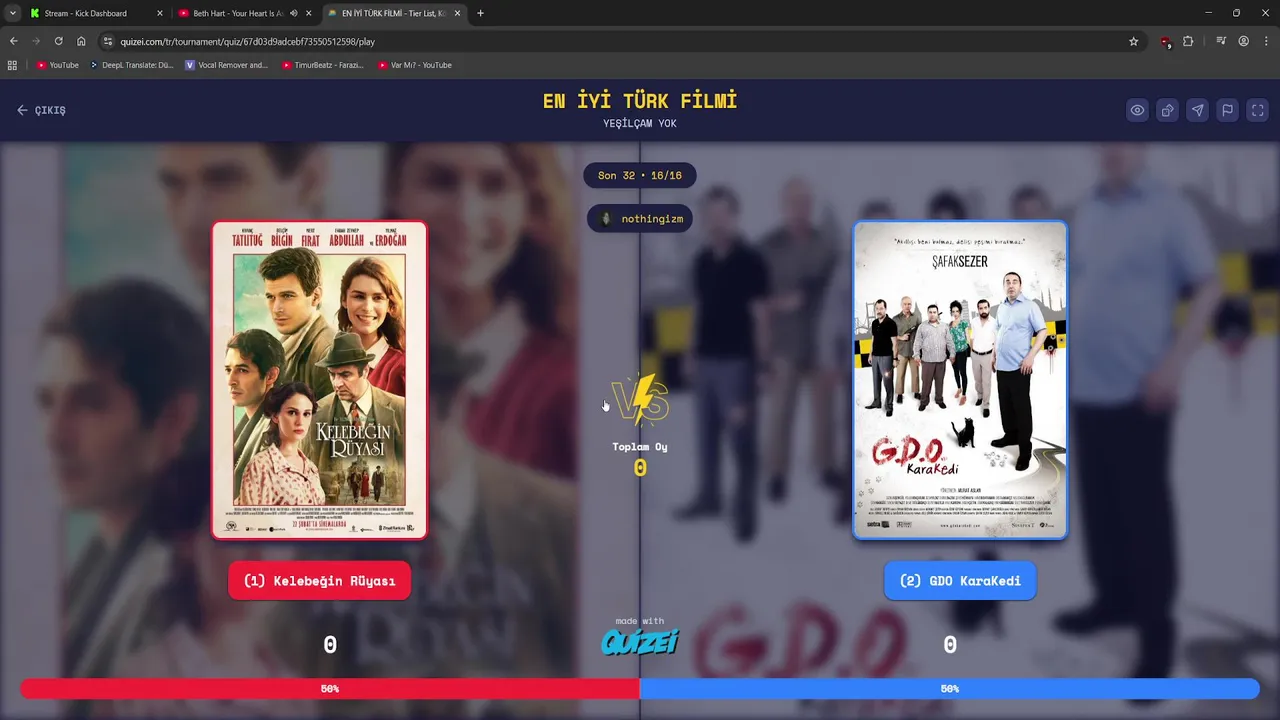Click the Son 32 • 16/16 round indicator
This screenshot has height=720, width=1280.
click(x=640, y=175)
